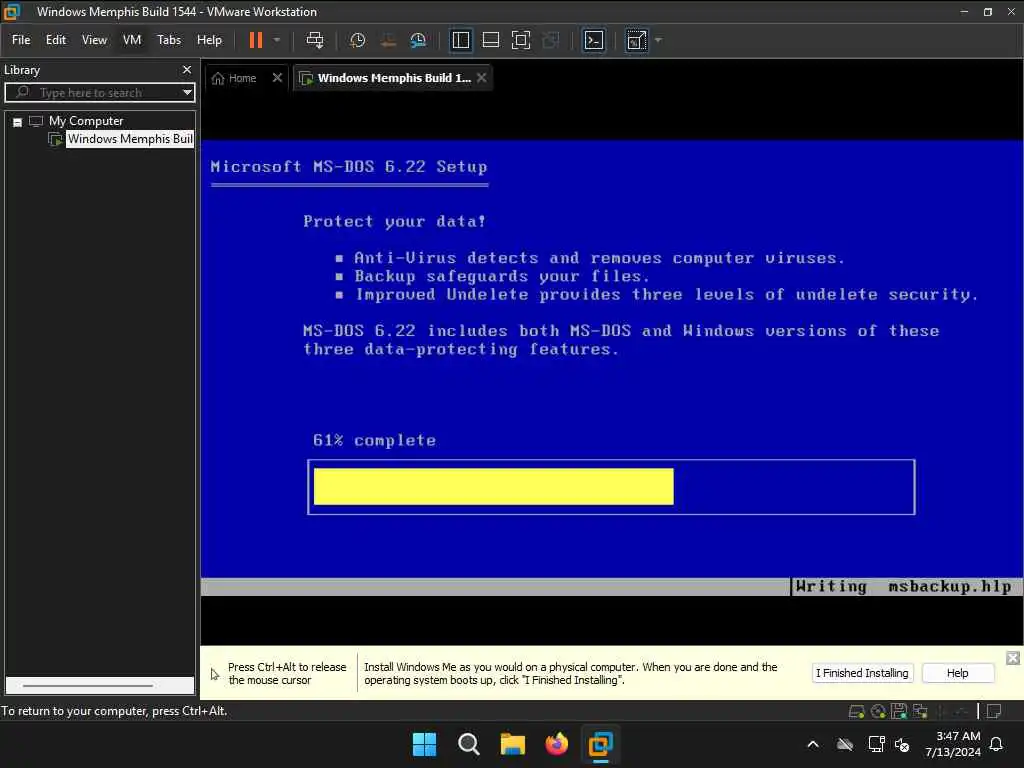
Task: Open the Help menu
Action: [209, 40]
